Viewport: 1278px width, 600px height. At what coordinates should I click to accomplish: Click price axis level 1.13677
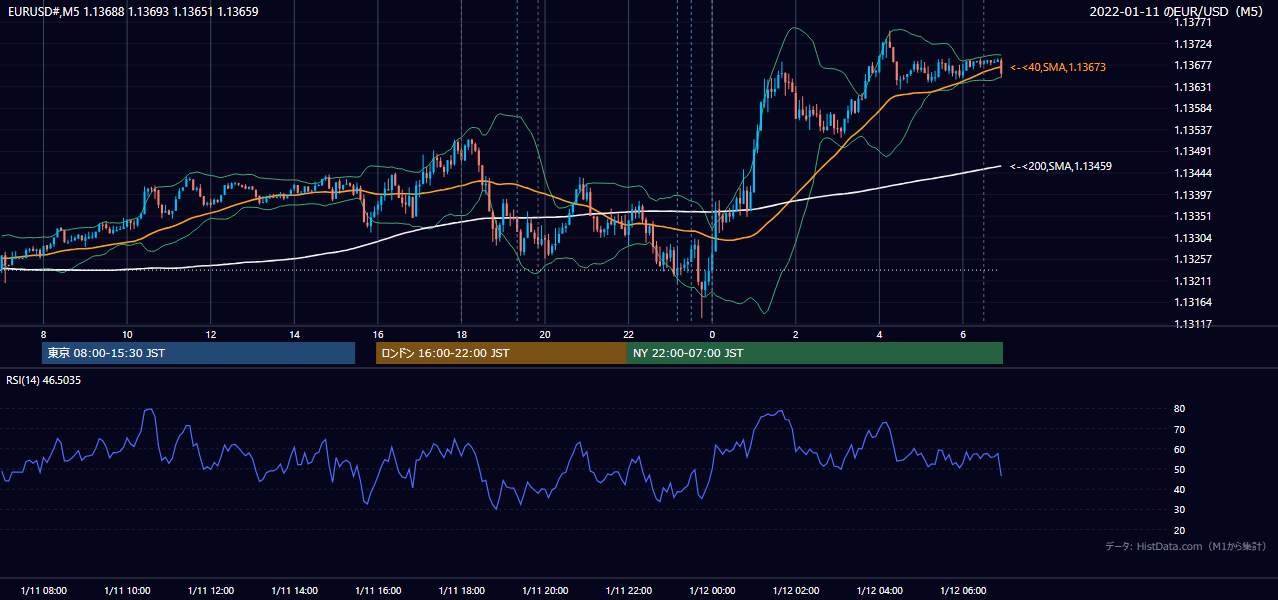1193,66
